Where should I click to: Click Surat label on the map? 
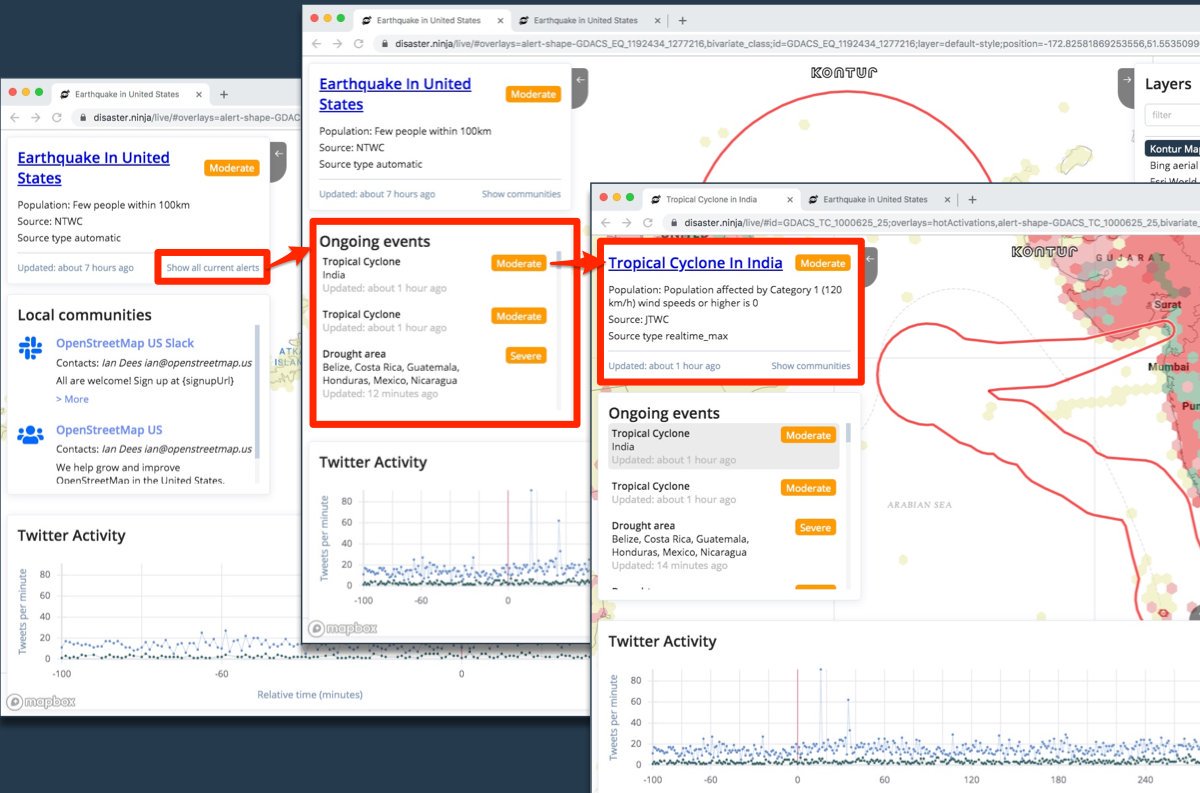point(1167,303)
